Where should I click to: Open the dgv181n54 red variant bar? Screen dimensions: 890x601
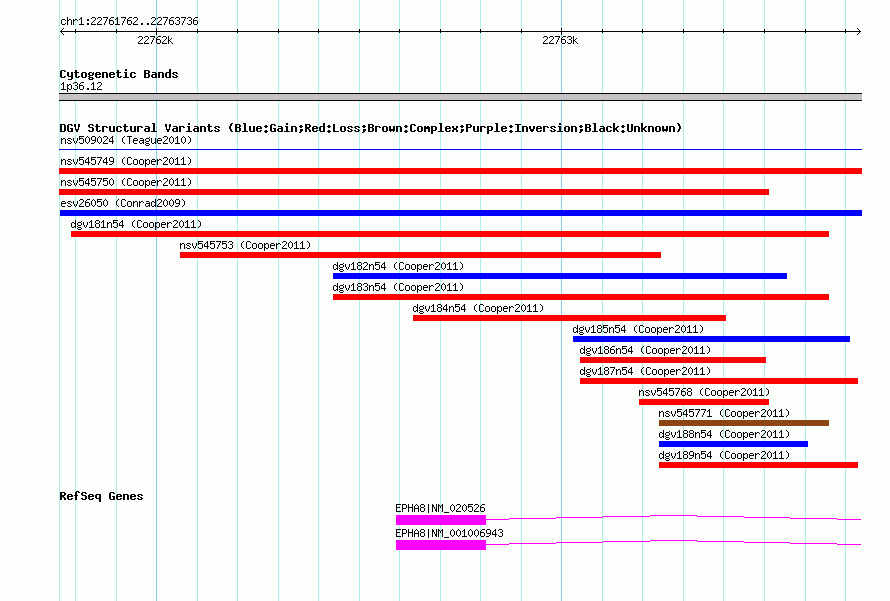450,234
